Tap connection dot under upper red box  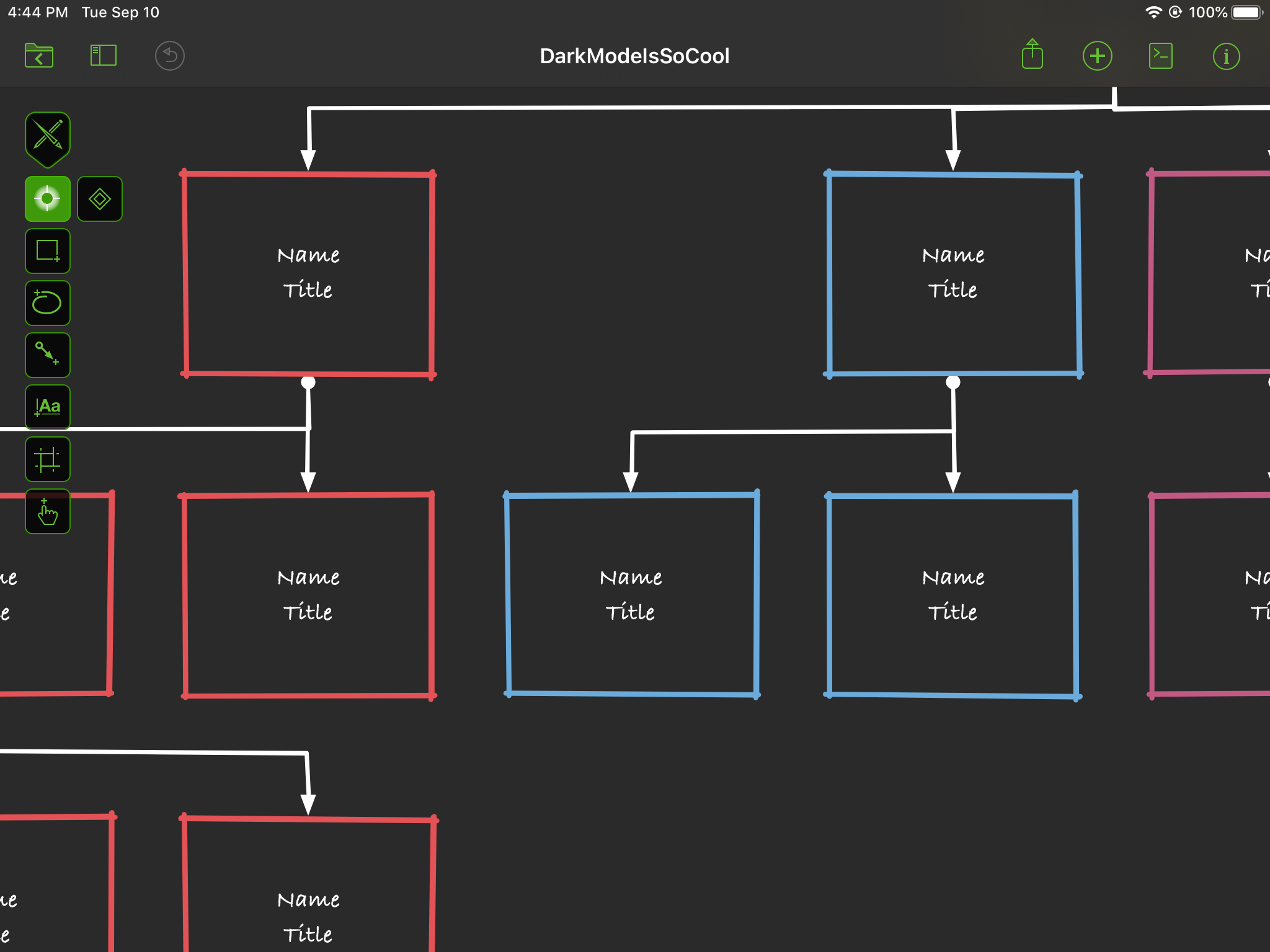[308, 382]
